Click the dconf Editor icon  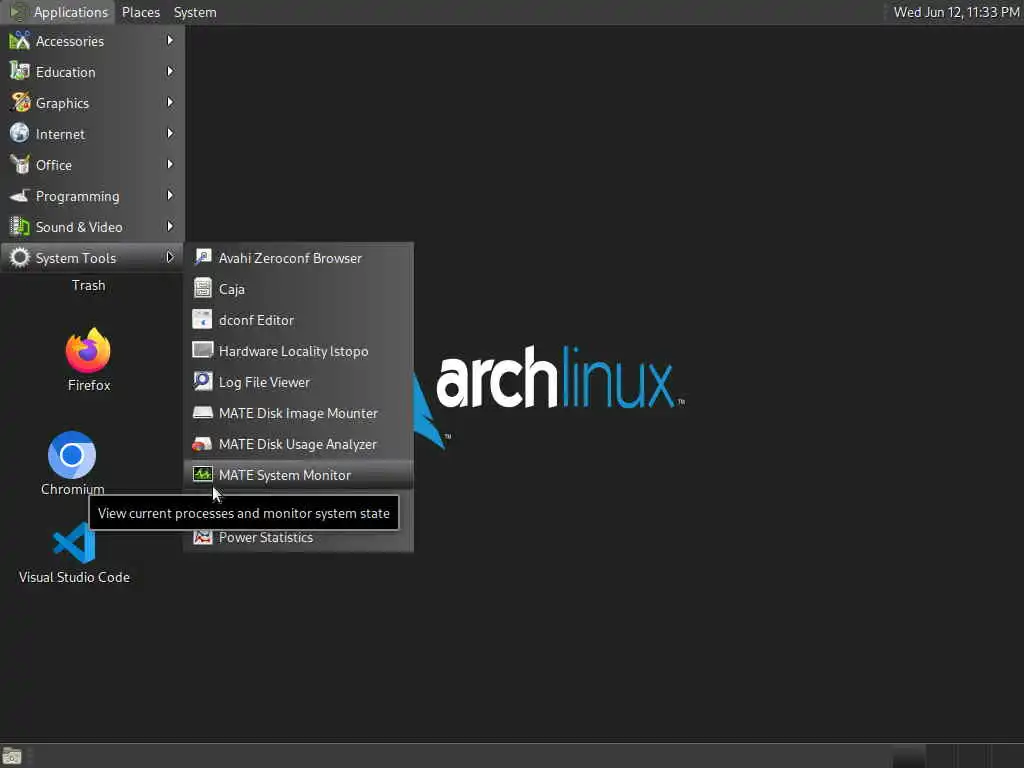pos(202,319)
